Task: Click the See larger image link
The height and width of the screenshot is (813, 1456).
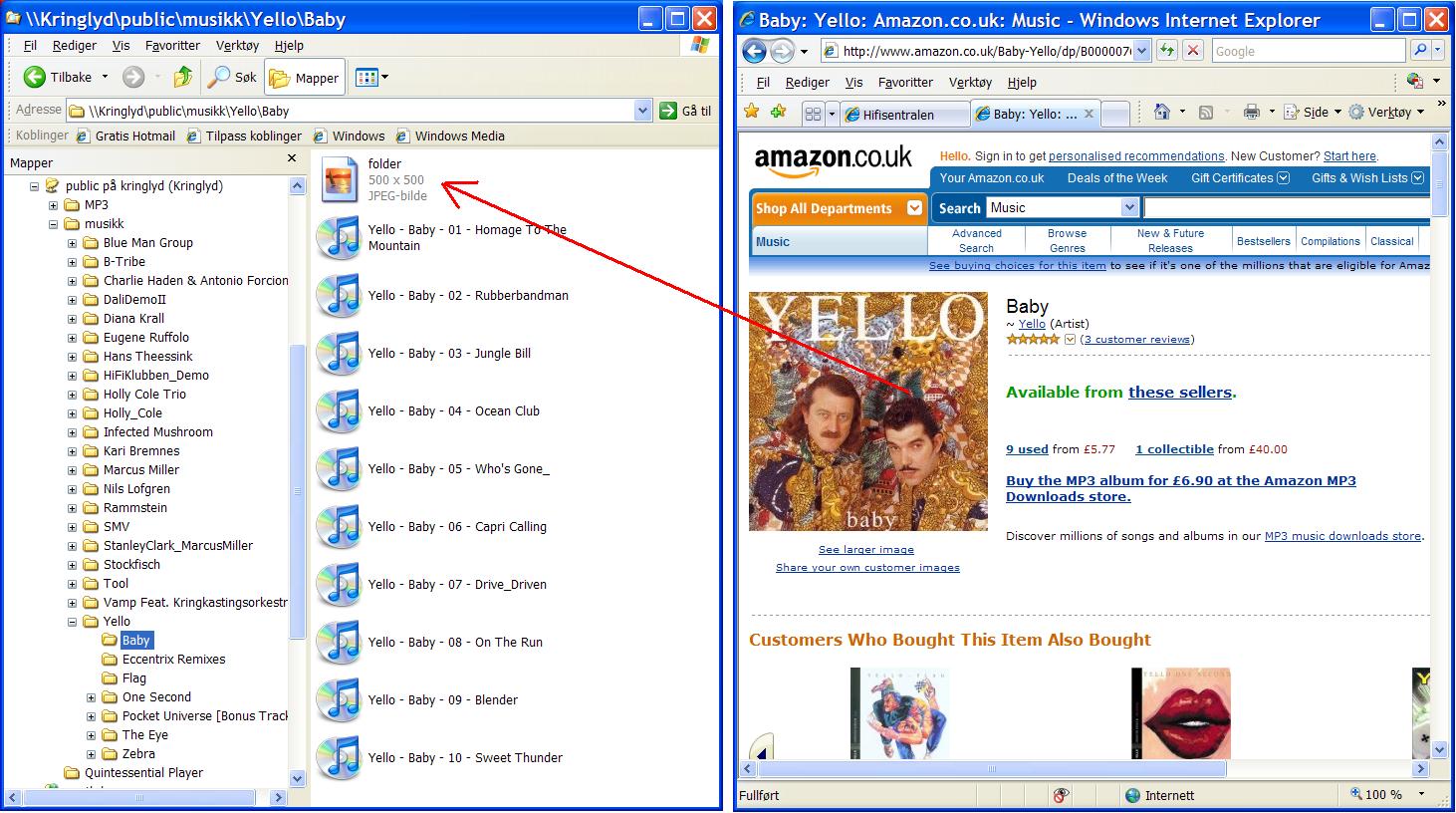Action: point(865,550)
